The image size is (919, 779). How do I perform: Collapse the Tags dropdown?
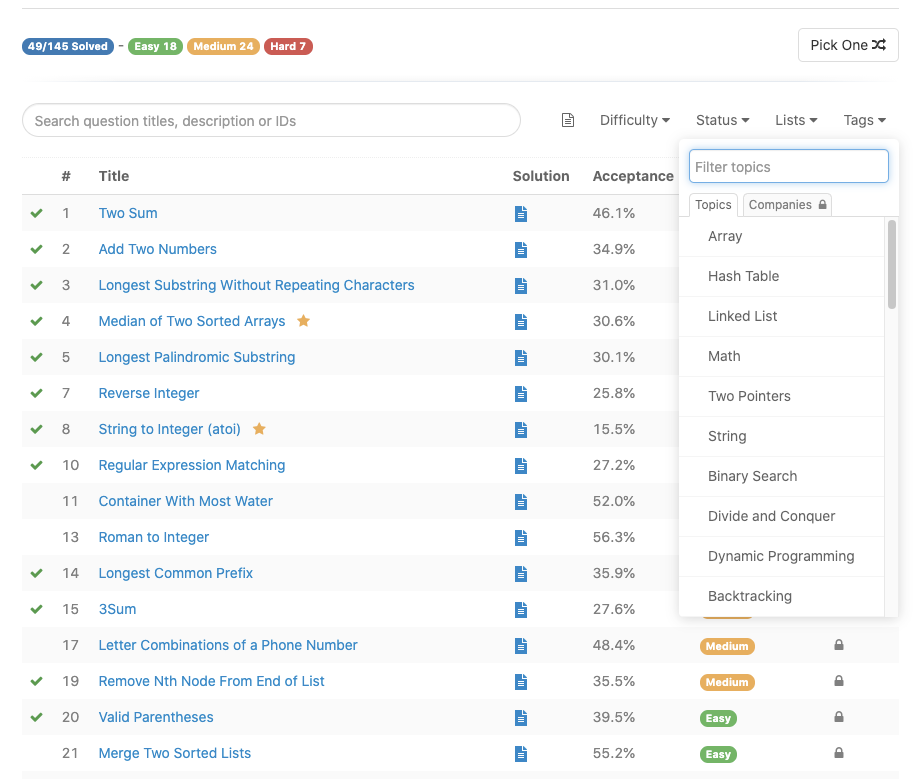(864, 120)
